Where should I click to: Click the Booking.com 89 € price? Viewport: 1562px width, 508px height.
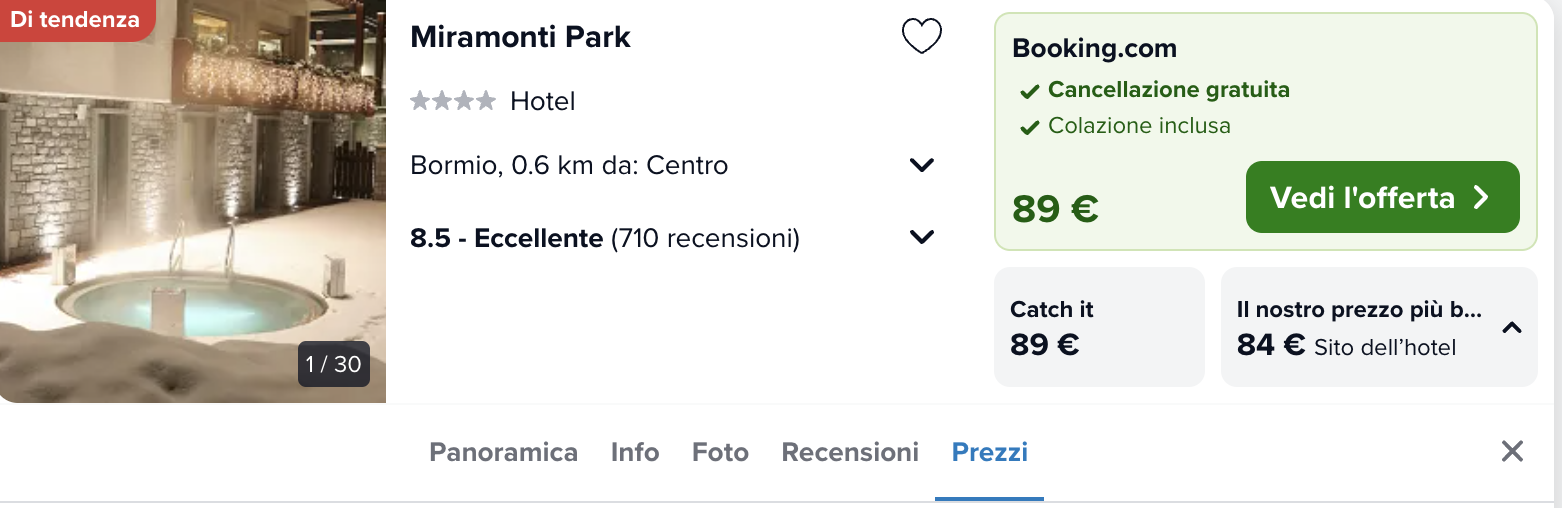click(1055, 208)
